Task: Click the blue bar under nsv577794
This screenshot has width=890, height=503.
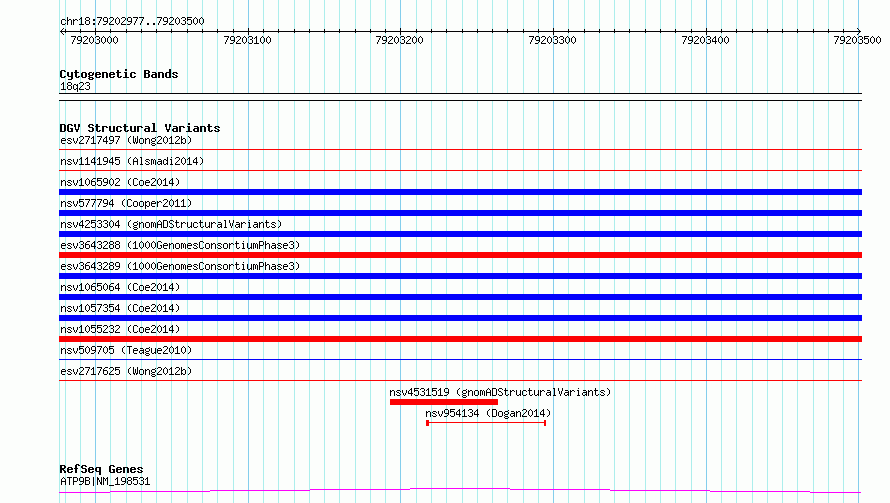Action: pos(460,213)
